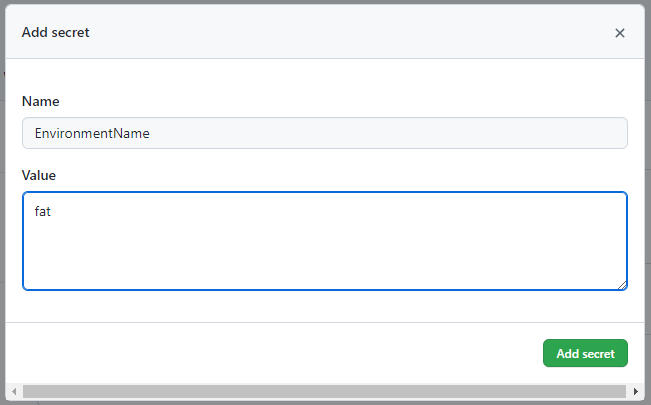Click the Name field label
651x405 pixels.
(40, 102)
